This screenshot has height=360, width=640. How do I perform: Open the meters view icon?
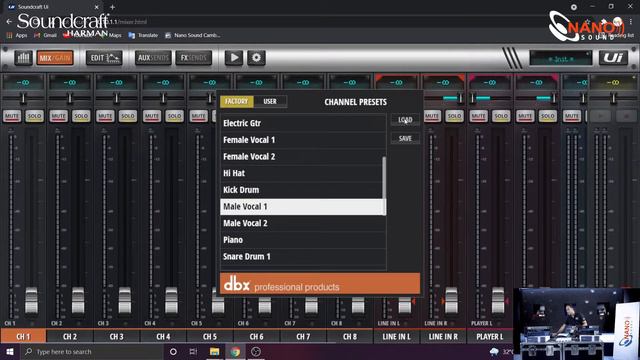[23, 58]
